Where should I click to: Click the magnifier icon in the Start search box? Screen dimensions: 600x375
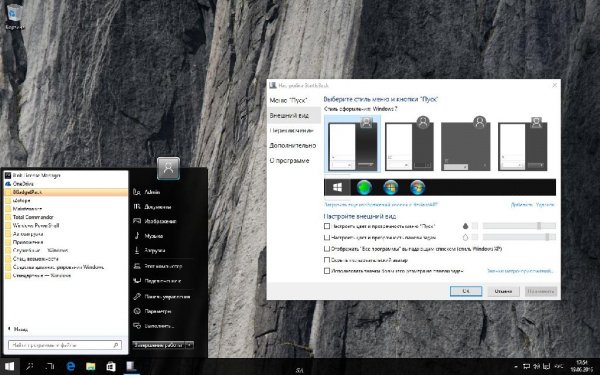click(116, 345)
